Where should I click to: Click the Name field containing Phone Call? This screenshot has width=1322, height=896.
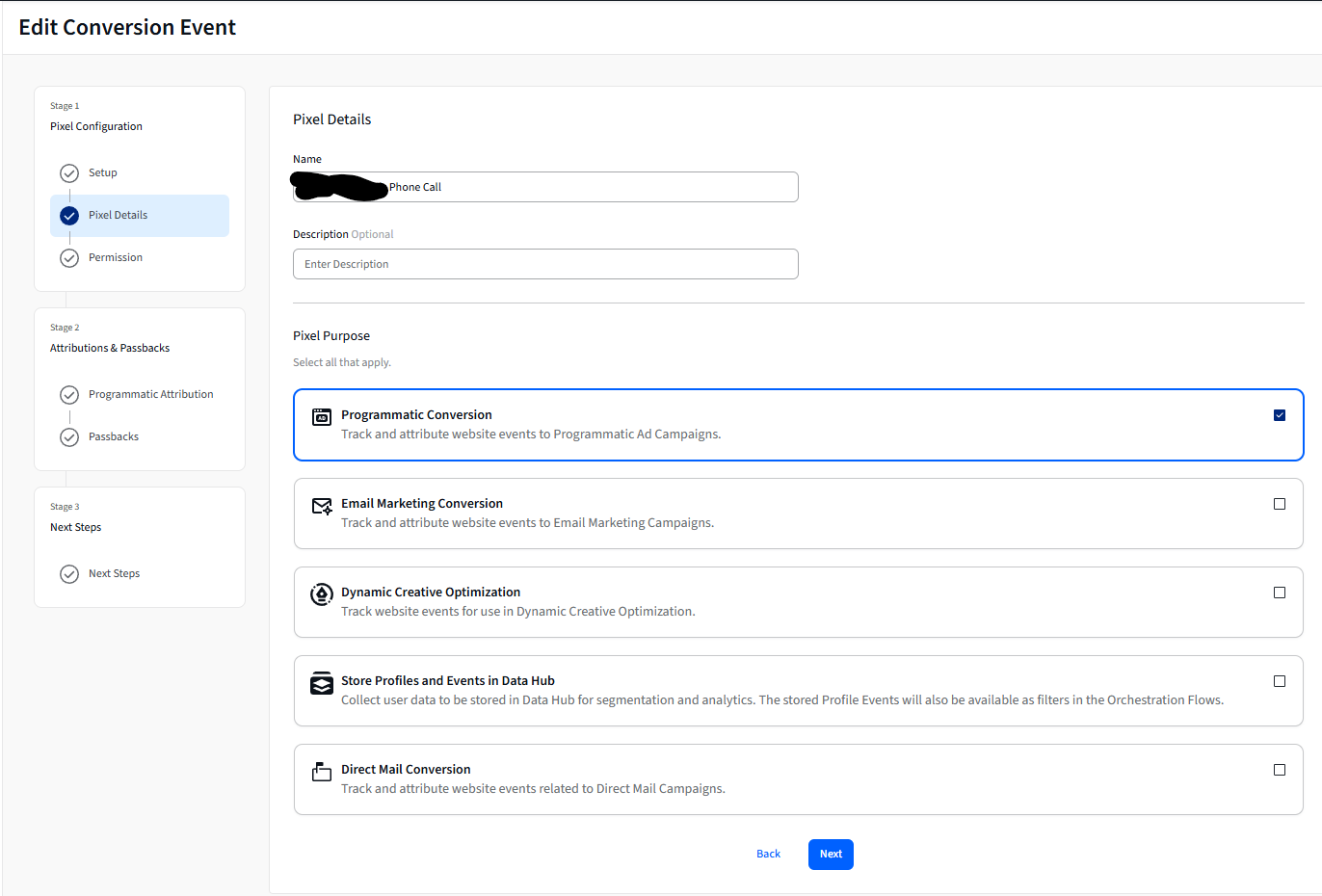545,187
